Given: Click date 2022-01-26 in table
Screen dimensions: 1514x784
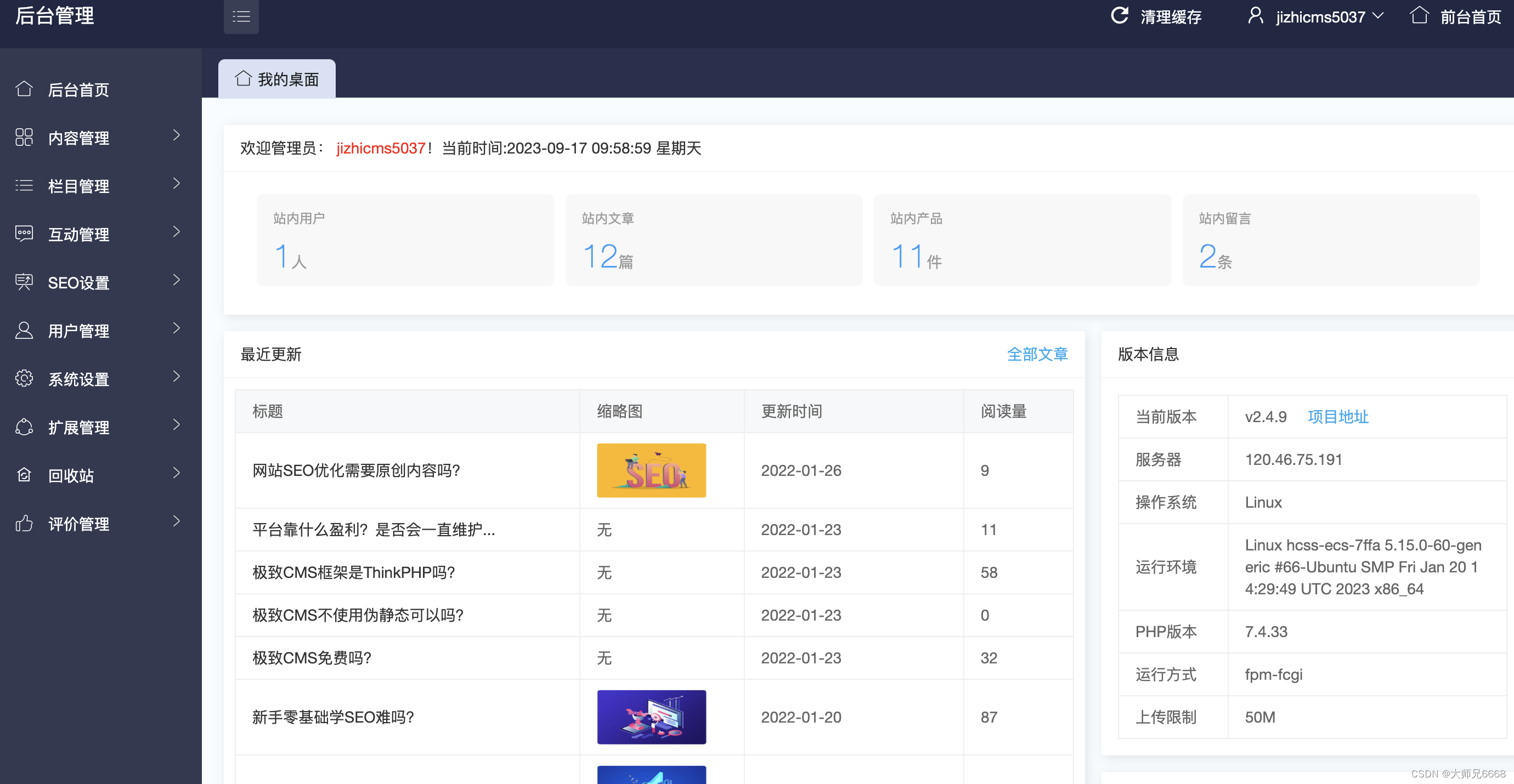Looking at the screenshot, I should [x=801, y=470].
